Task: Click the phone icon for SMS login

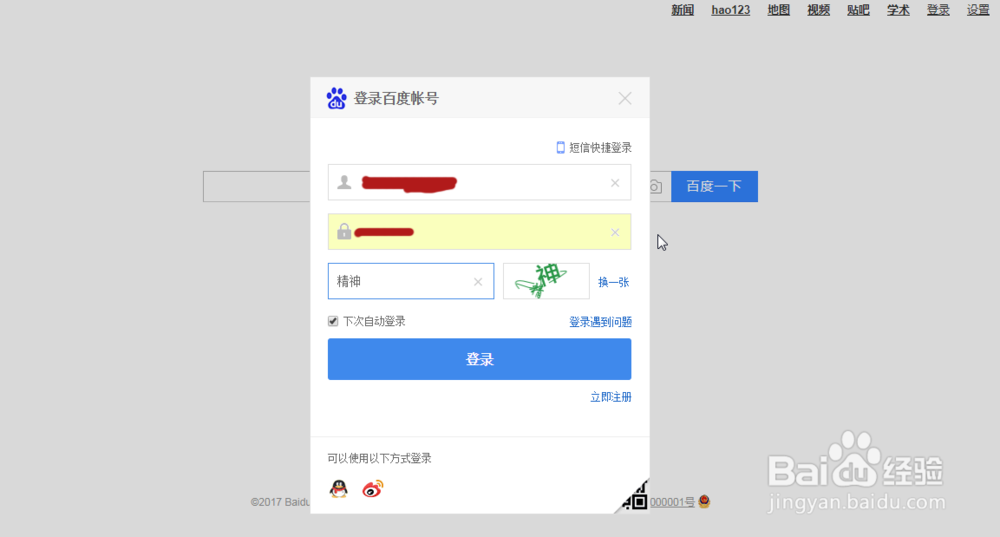Action: [x=561, y=147]
